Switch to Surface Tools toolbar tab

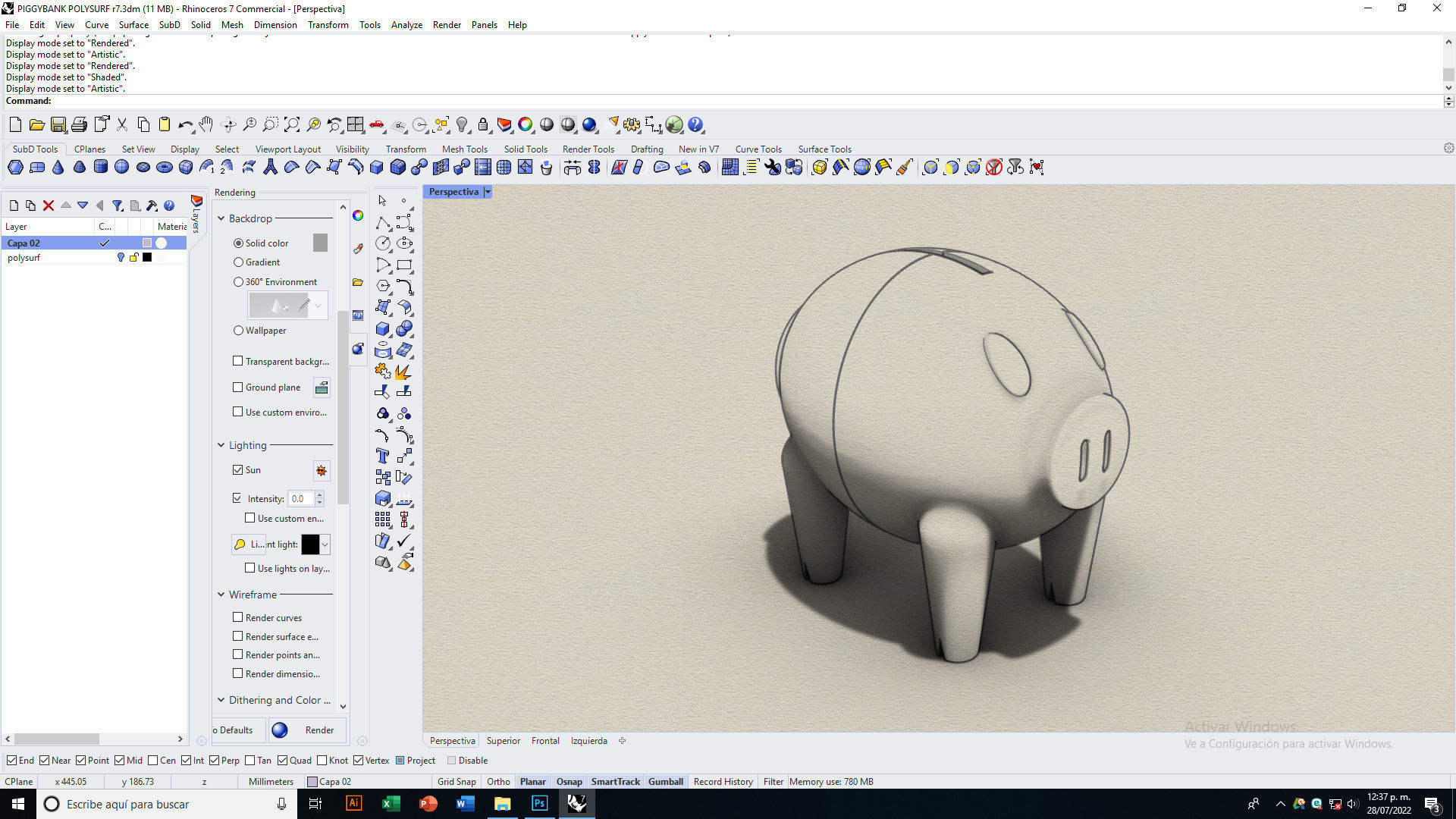click(824, 149)
